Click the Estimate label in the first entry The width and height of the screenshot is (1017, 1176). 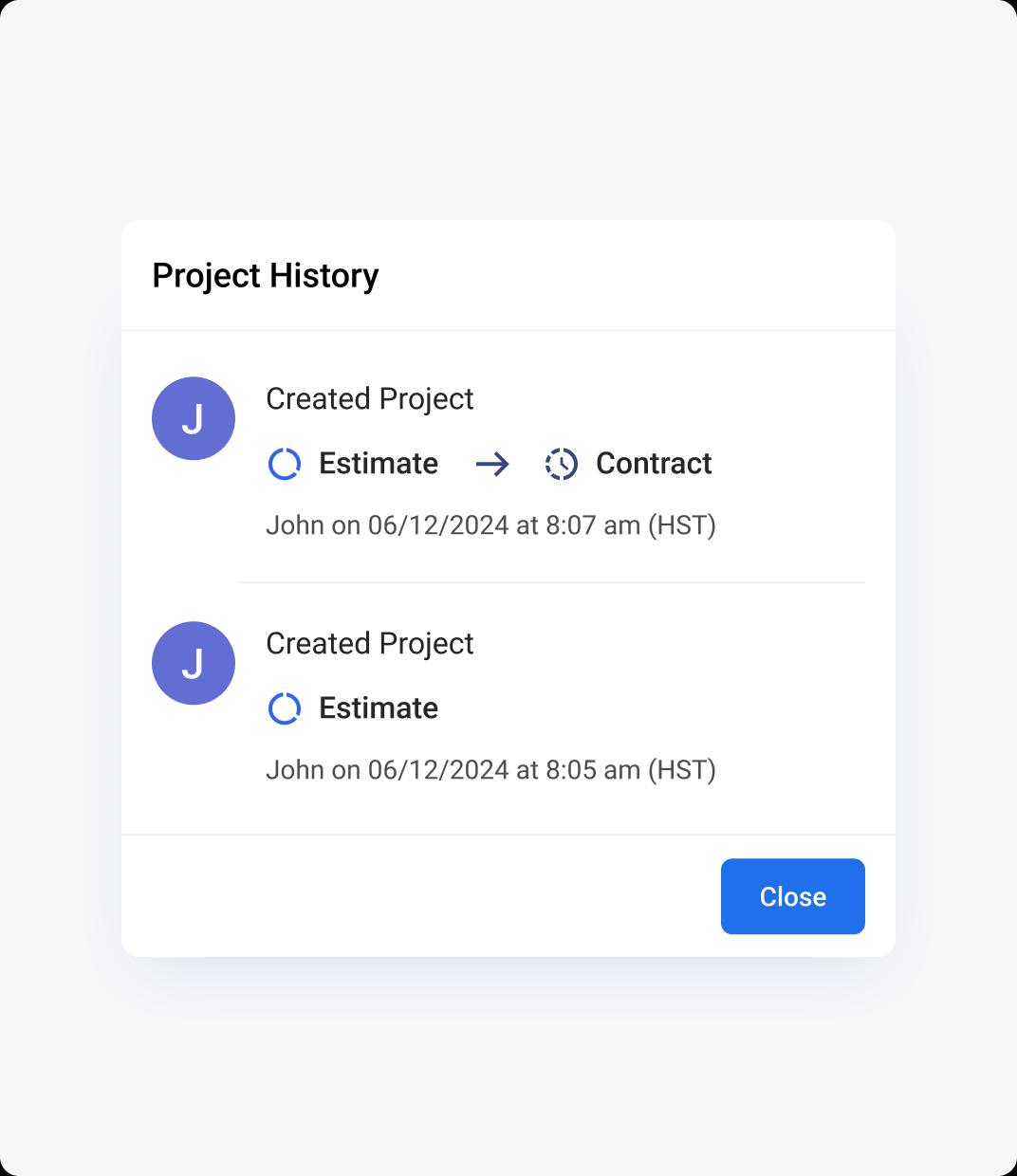[379, 464]
